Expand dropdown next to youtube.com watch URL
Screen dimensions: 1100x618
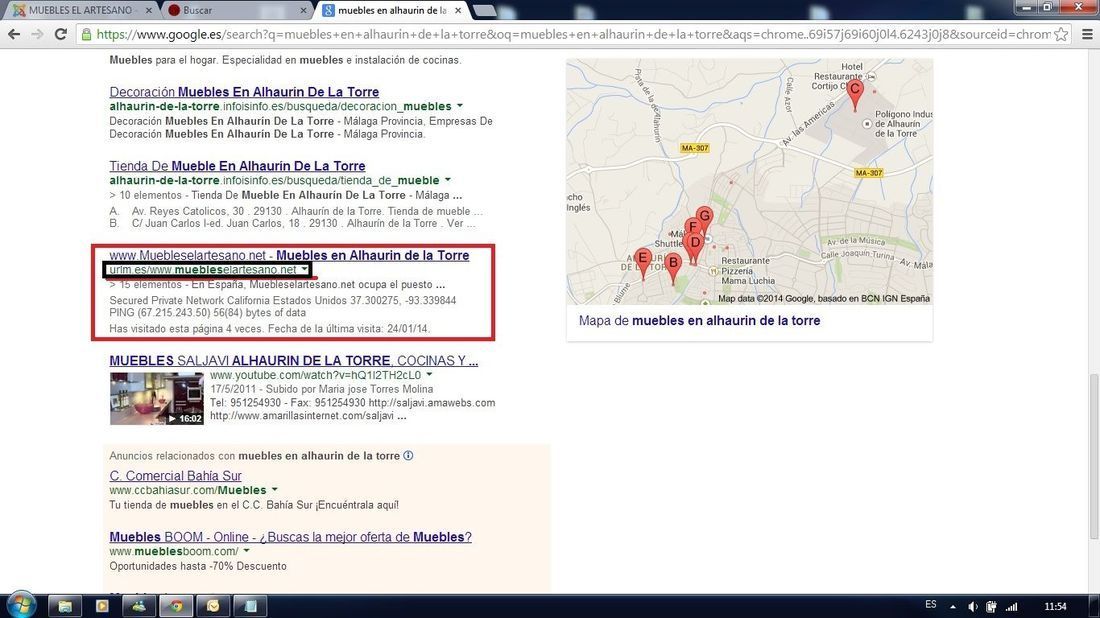click(429, 375)
